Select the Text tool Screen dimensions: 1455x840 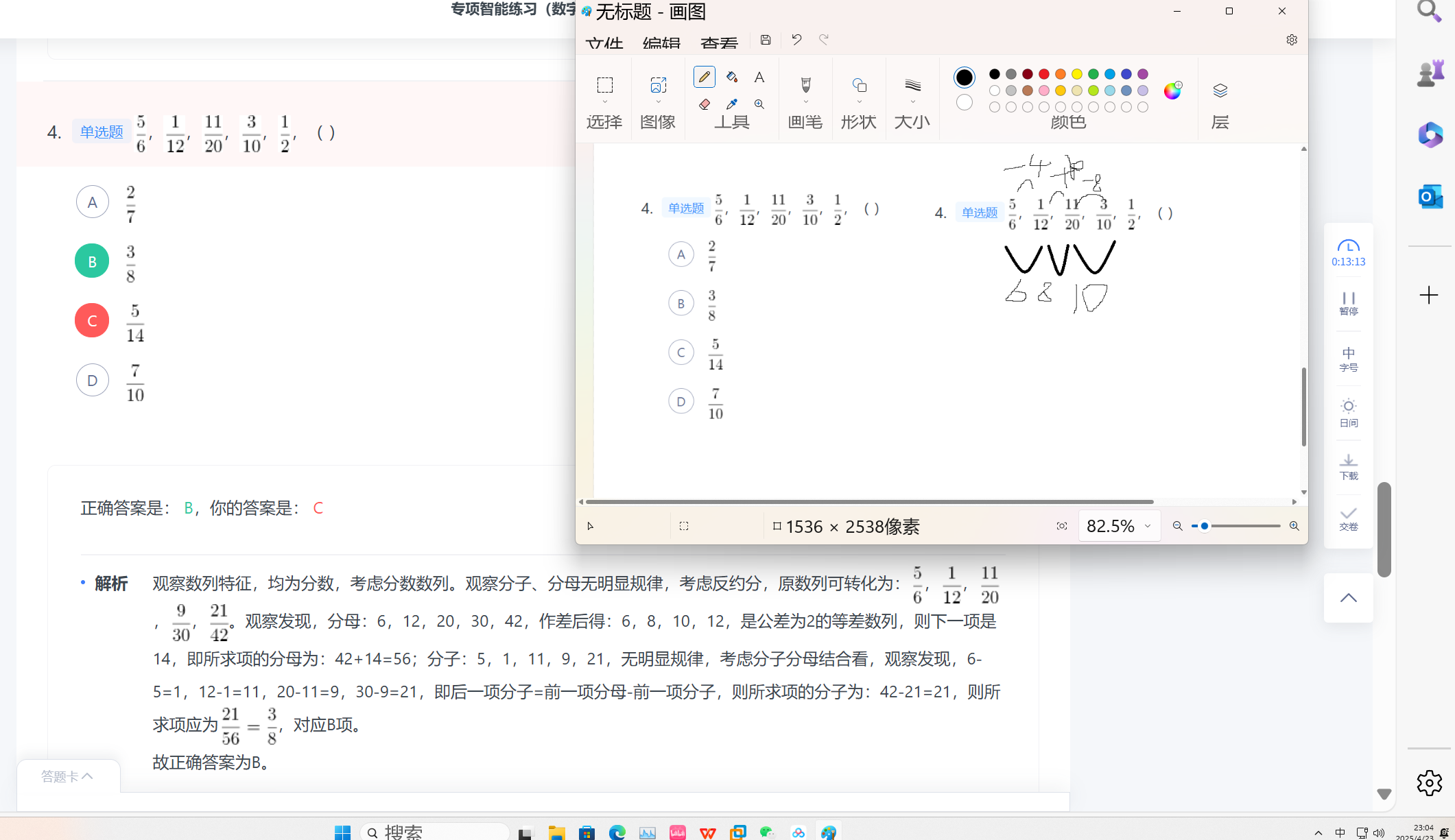[759, 77]
